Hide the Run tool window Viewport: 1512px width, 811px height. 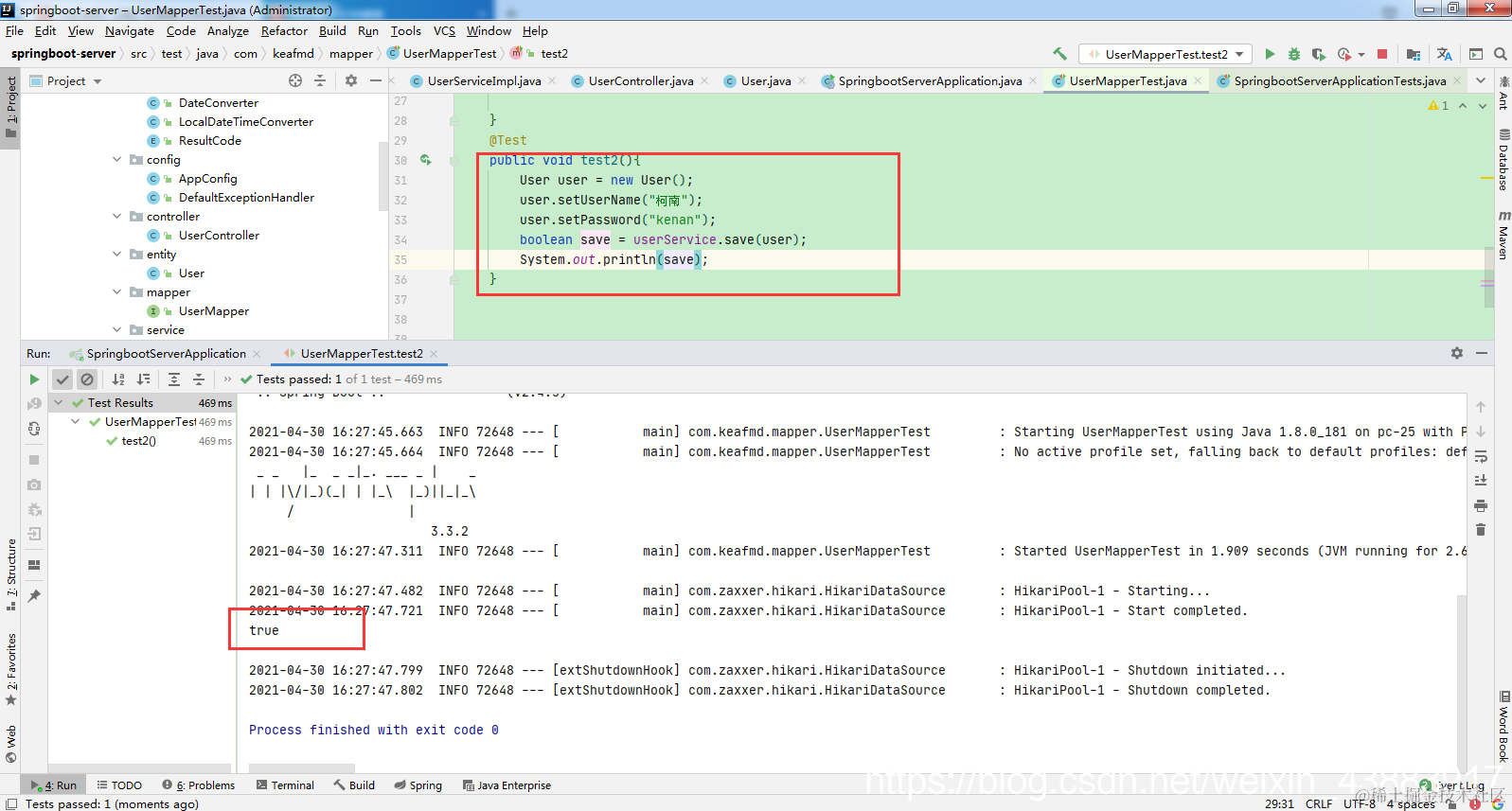1482,353
